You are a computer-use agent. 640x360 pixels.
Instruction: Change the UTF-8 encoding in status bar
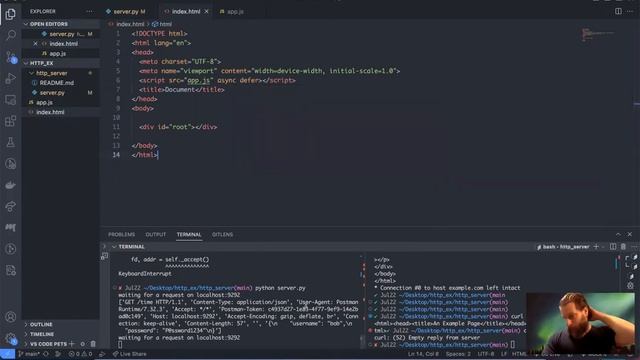(x=486, y=354)
